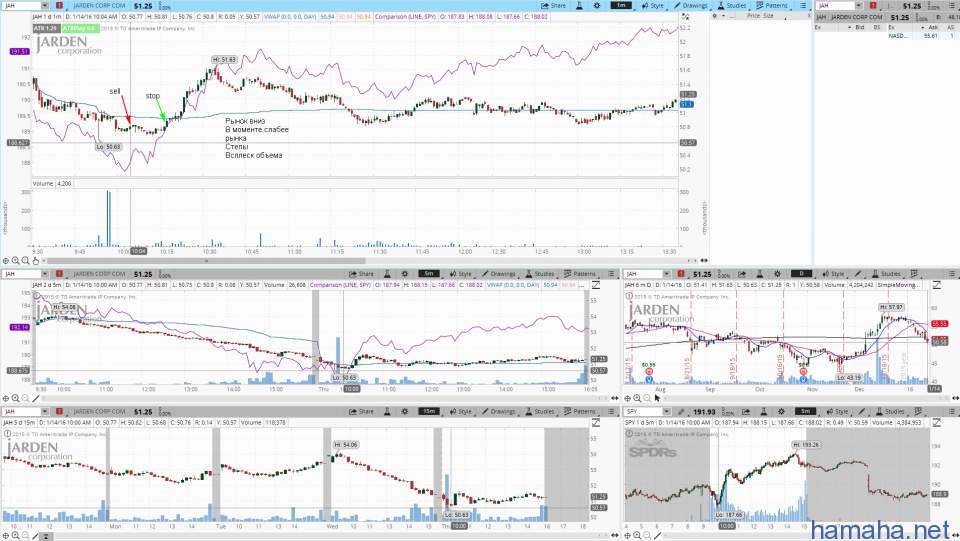This screenshot has width=960, height=541.
Task: Open the 1m timeframe selector on top chart
Action: 621,6
